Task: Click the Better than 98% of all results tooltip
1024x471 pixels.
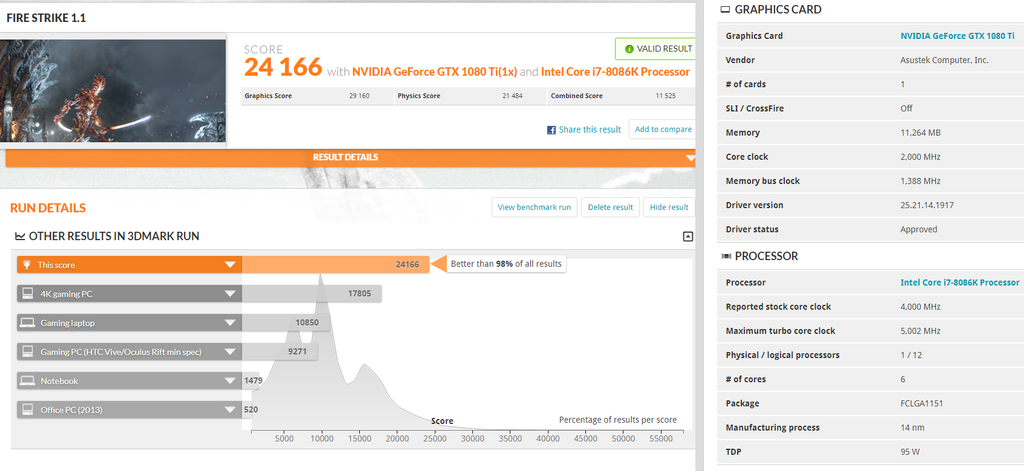Action: point(507,264)
